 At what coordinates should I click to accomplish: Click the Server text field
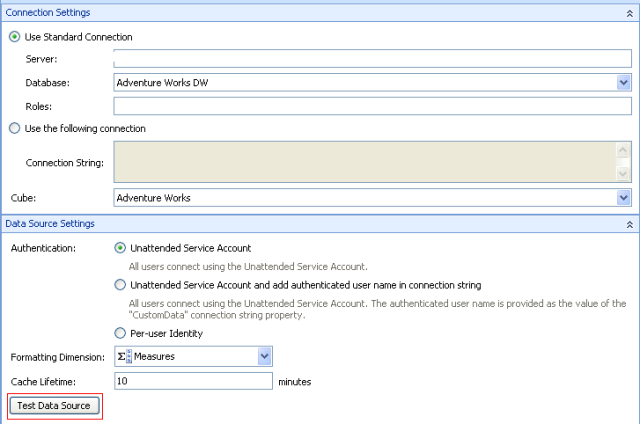click(372, 59)
